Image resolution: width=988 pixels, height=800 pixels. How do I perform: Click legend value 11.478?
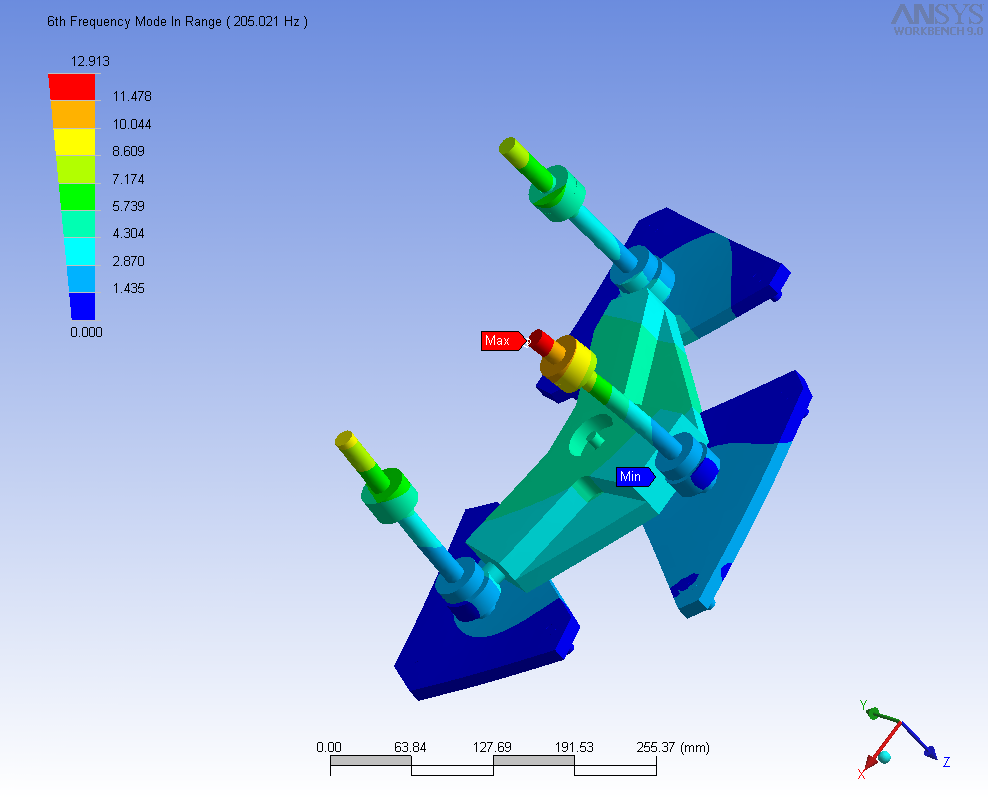132,96
